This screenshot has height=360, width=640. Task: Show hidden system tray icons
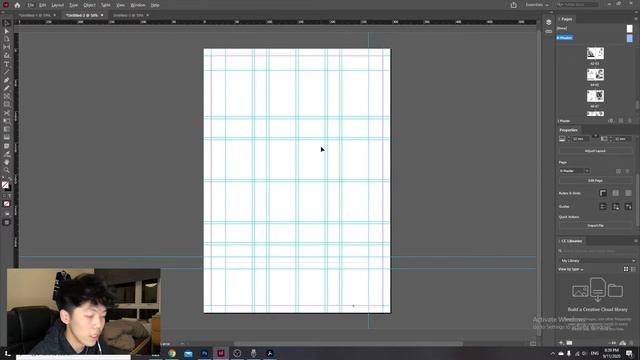[x=553, y=353]
